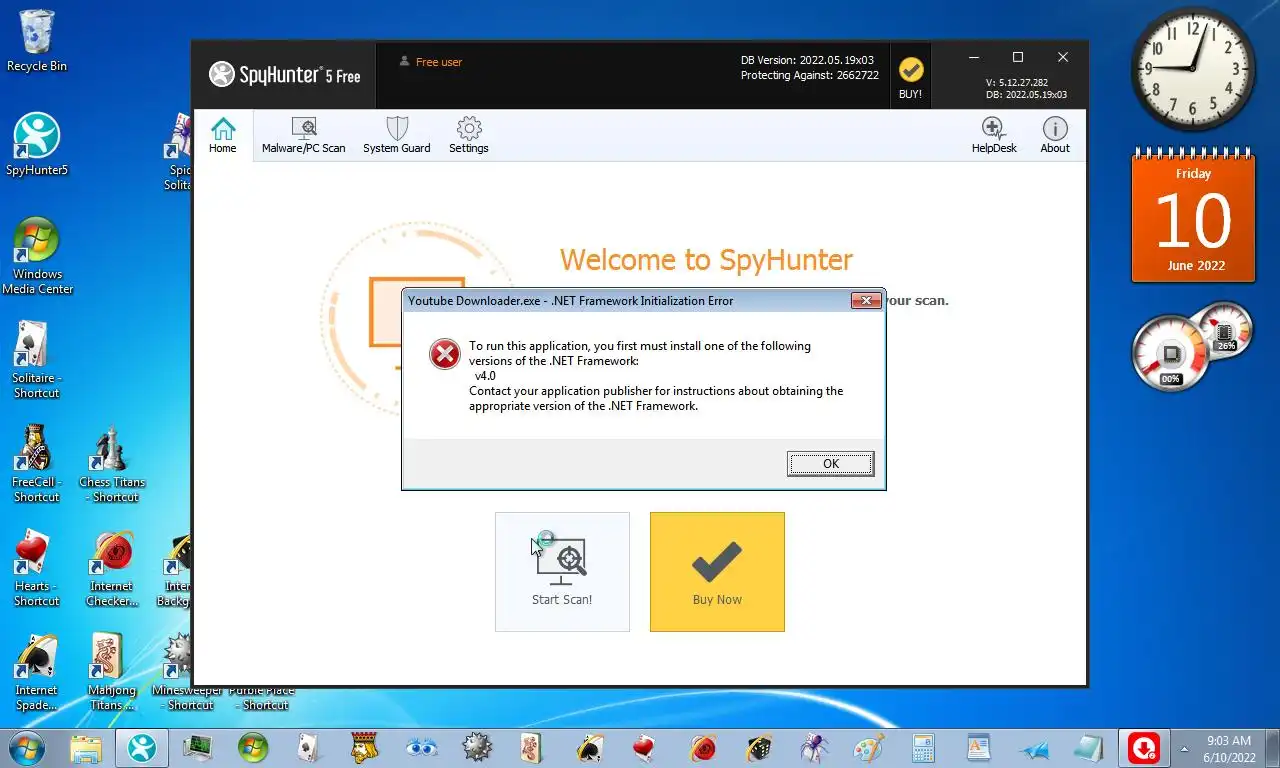This screenshot has height=768, width=1280.
Task: Click the yellow Buy Now tile
Action: [717, 572]
